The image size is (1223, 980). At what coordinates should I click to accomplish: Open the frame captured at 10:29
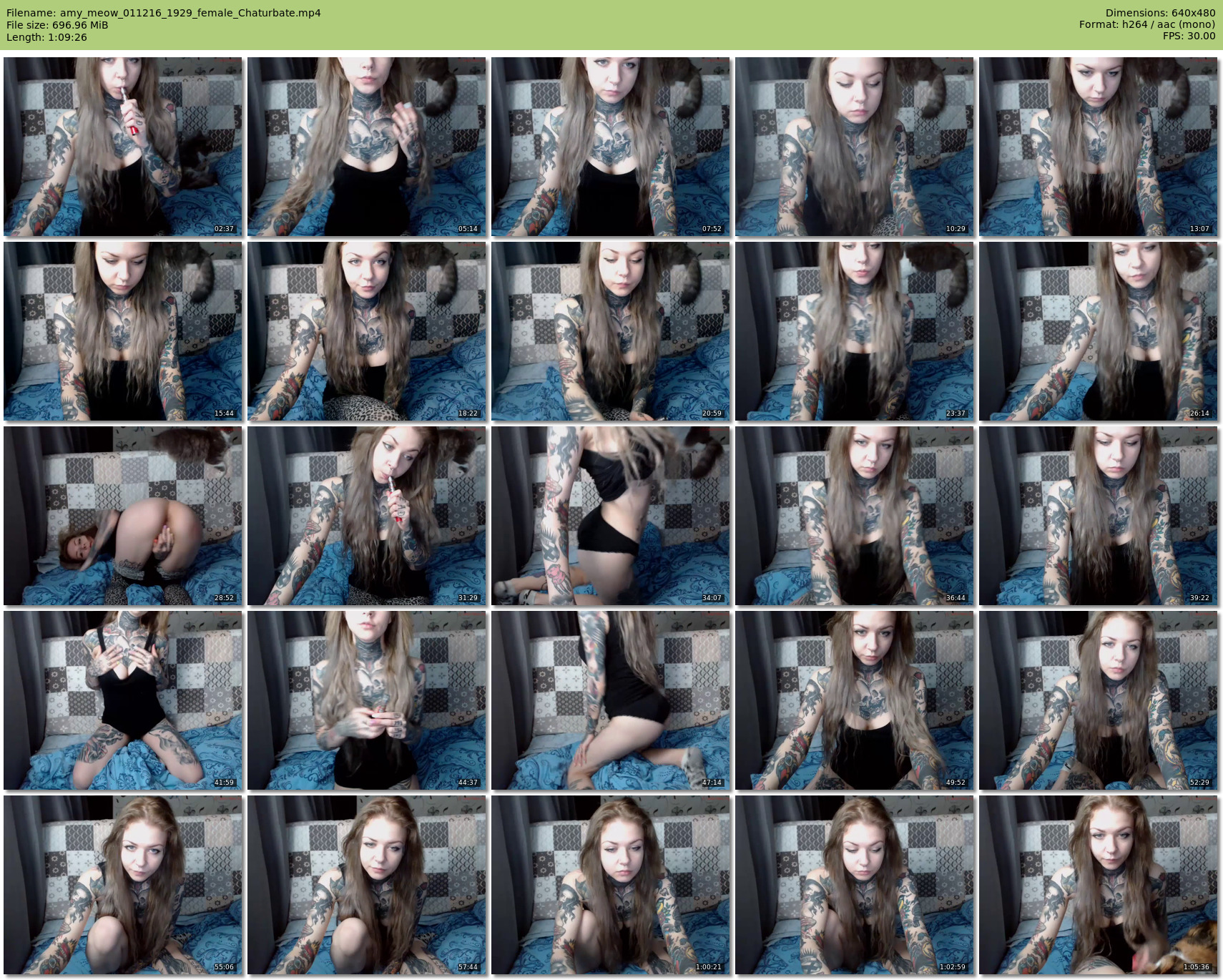coord(855,147)
